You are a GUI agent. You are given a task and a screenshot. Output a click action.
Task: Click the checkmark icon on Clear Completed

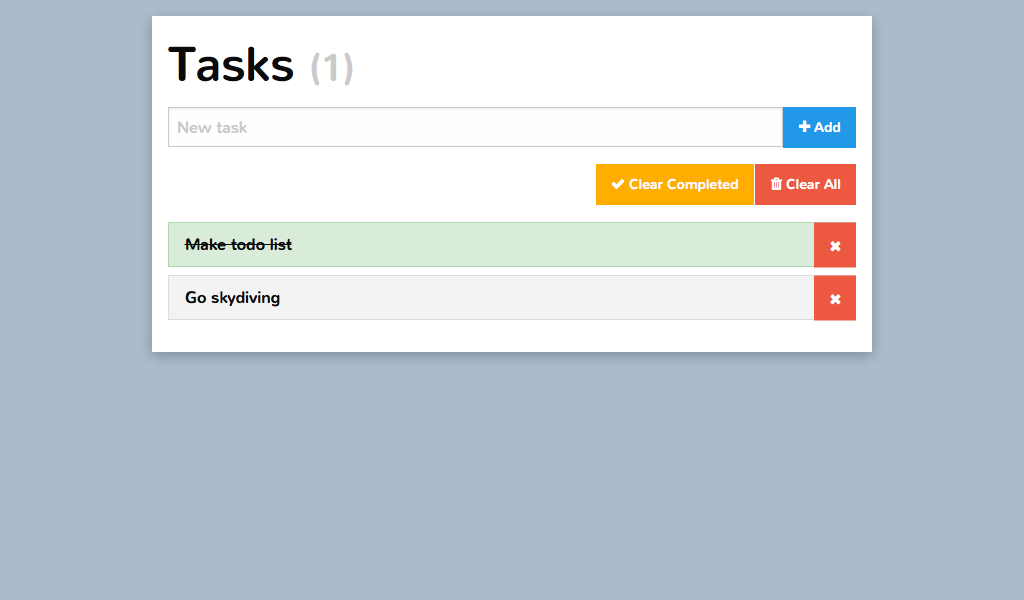pyautogui.click(x=618, y=184)
